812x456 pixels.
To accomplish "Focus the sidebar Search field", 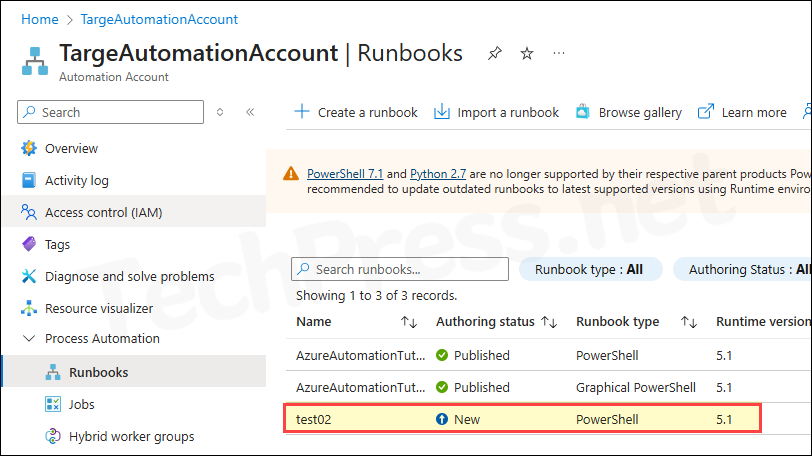I will point(110,112).
